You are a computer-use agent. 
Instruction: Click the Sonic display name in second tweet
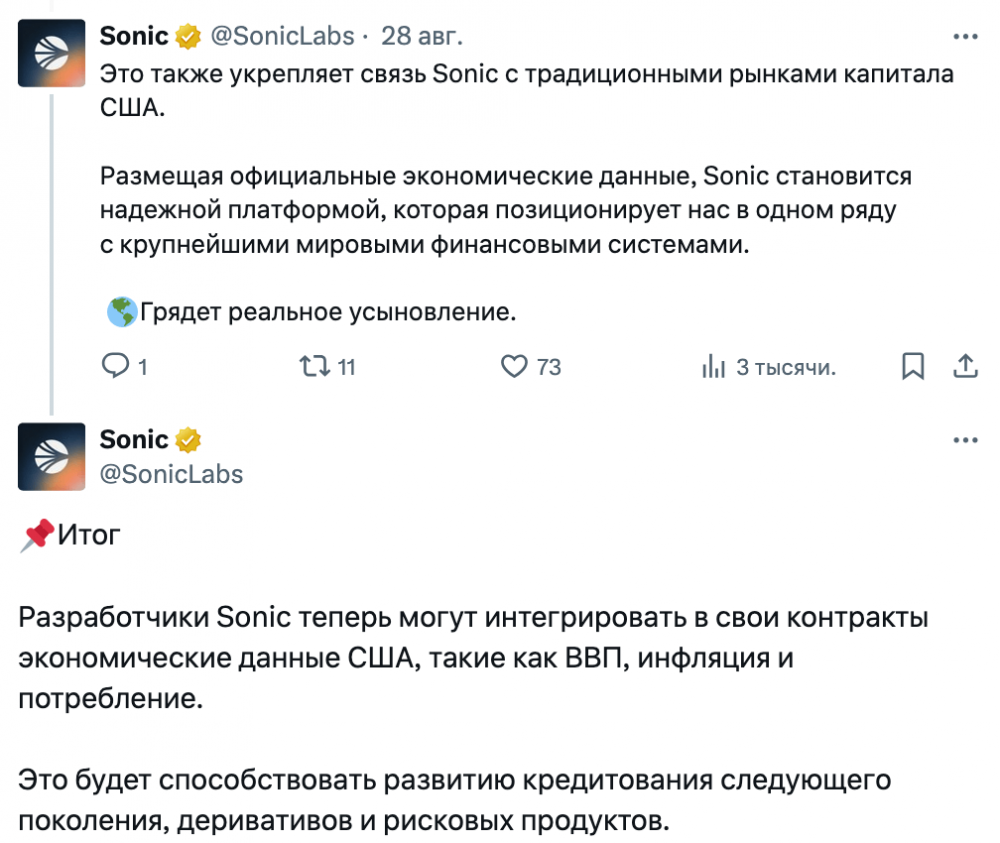[x=134, y=440]
